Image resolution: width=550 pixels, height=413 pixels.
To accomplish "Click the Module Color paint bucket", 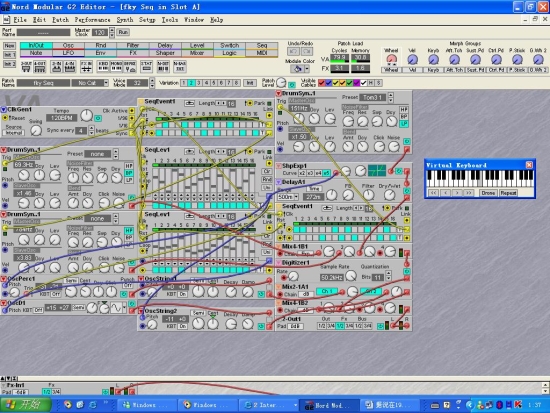I will tap(297, 68).
